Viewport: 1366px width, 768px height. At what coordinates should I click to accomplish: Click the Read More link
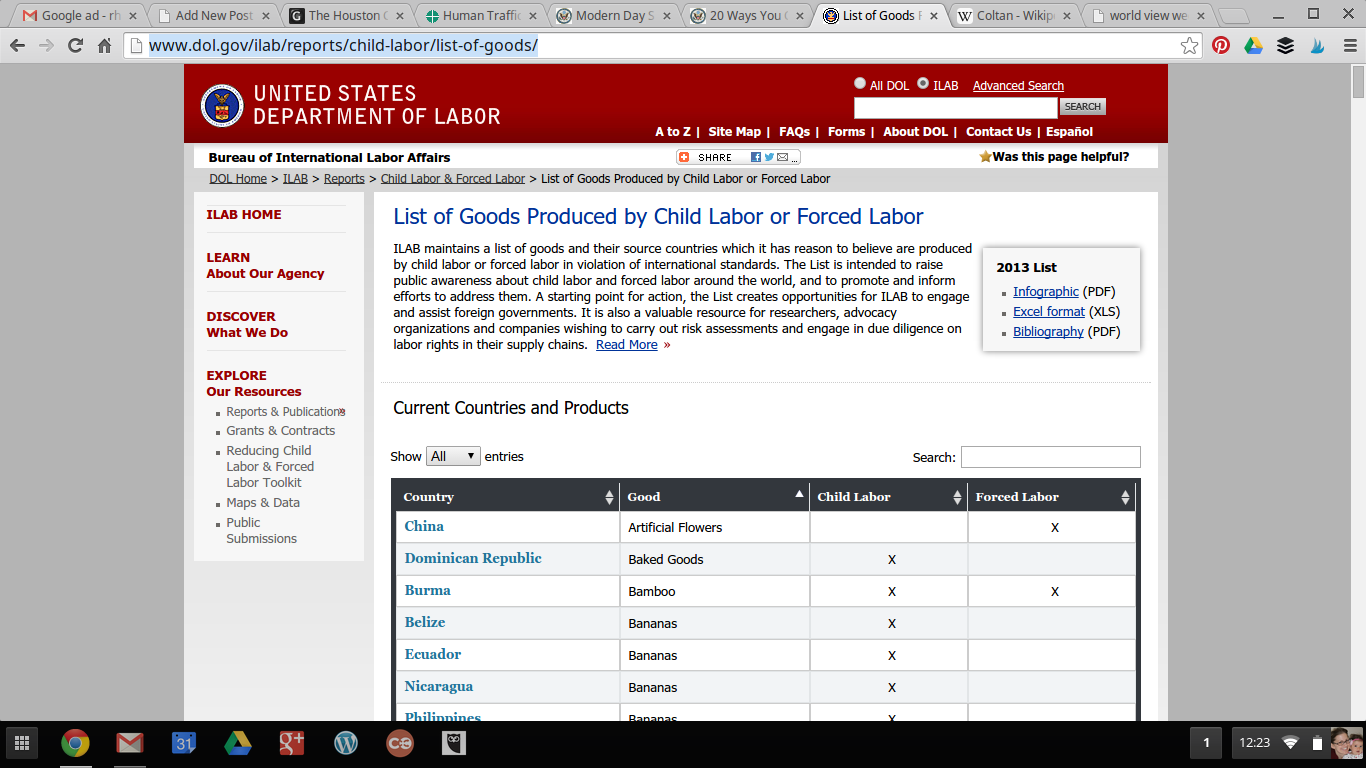point(626,345)
